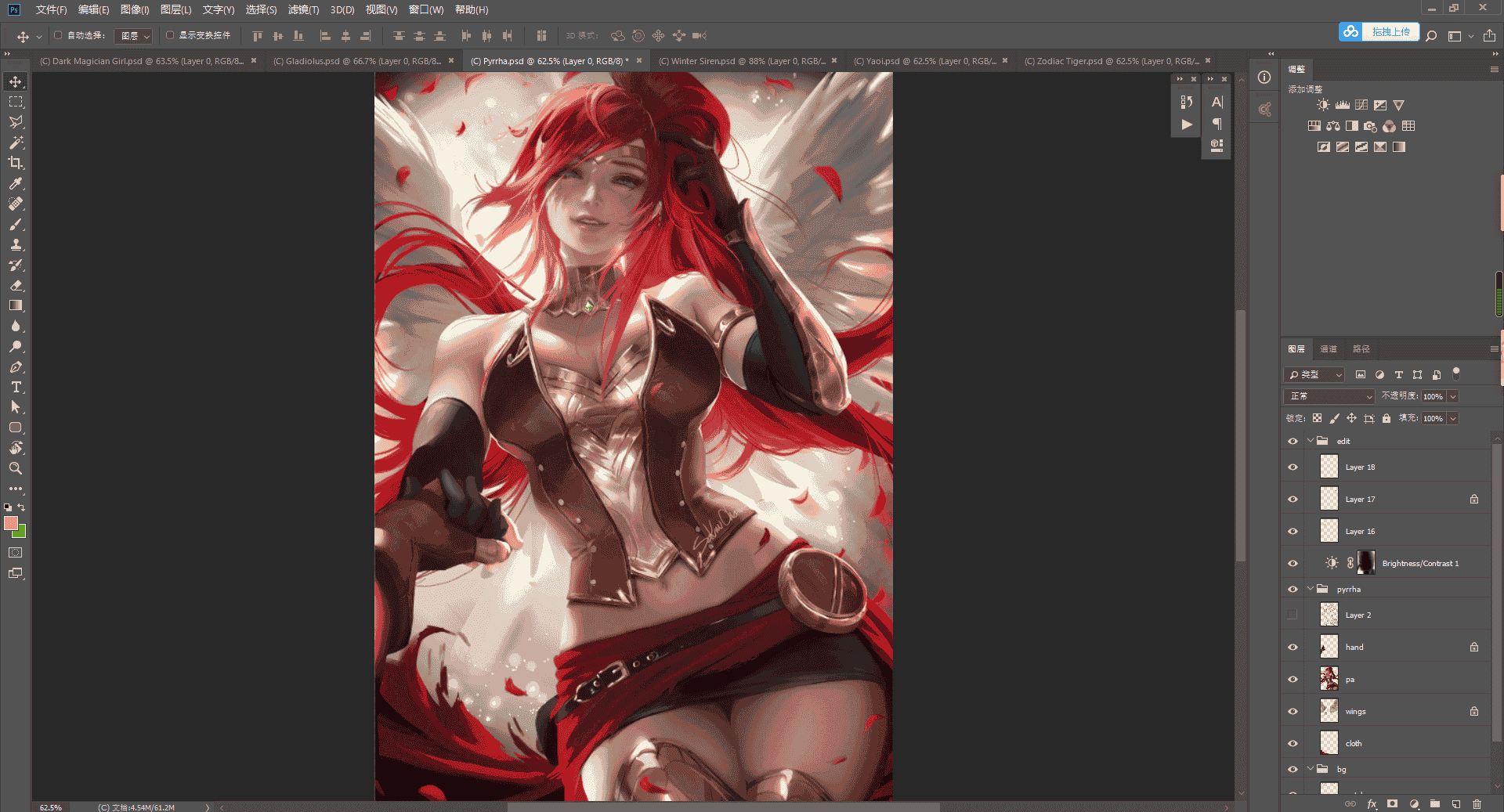
Task: Select the Pen tool
Action: 16,366
